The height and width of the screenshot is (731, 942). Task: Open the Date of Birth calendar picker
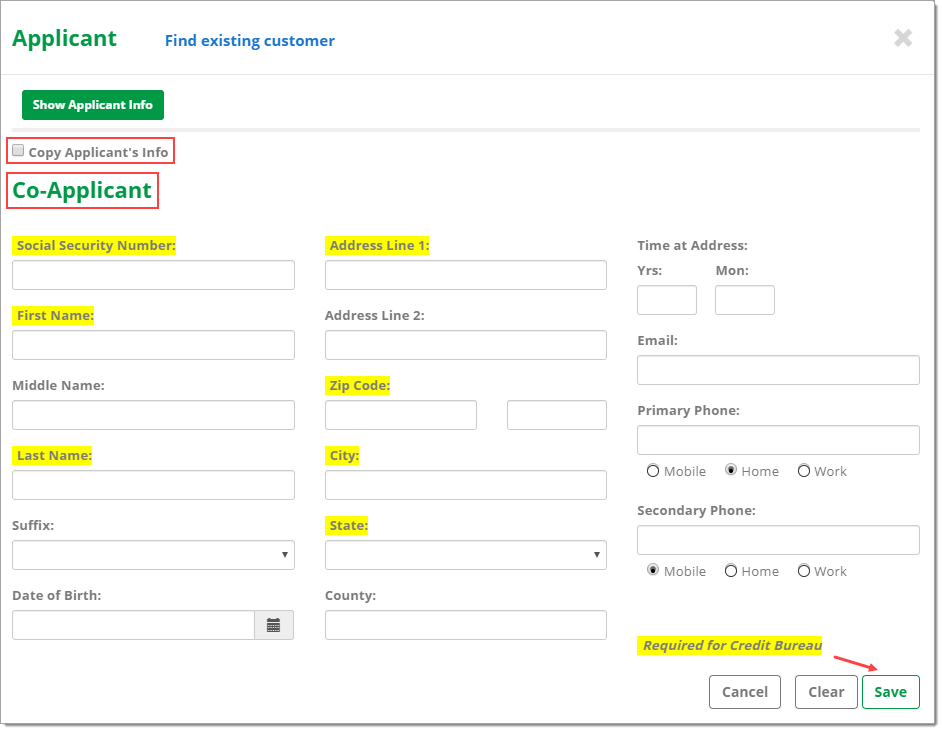pyautogui.click(x=273, y=625)
